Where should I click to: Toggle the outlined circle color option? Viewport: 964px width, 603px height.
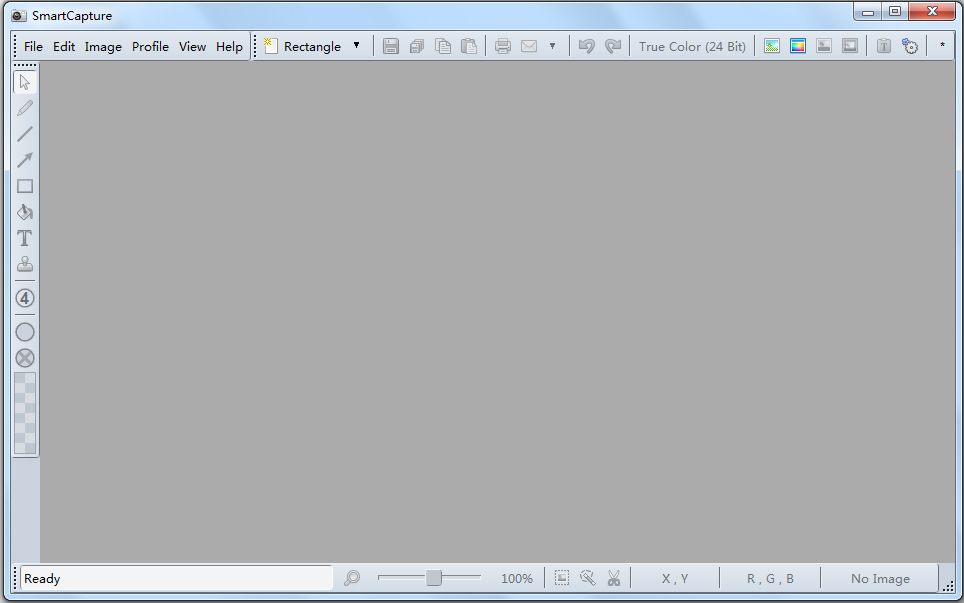(x=25, y=332)
